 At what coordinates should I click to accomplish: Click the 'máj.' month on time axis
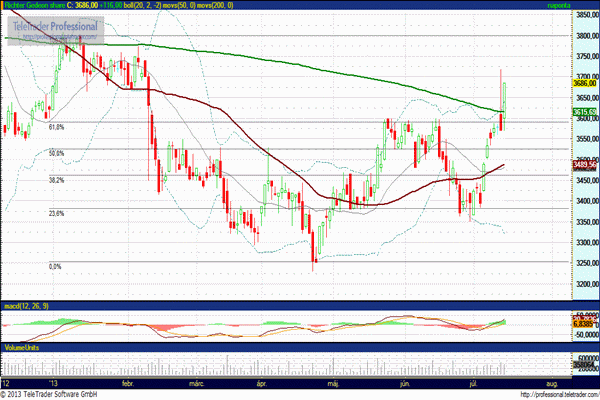(333, 383)
